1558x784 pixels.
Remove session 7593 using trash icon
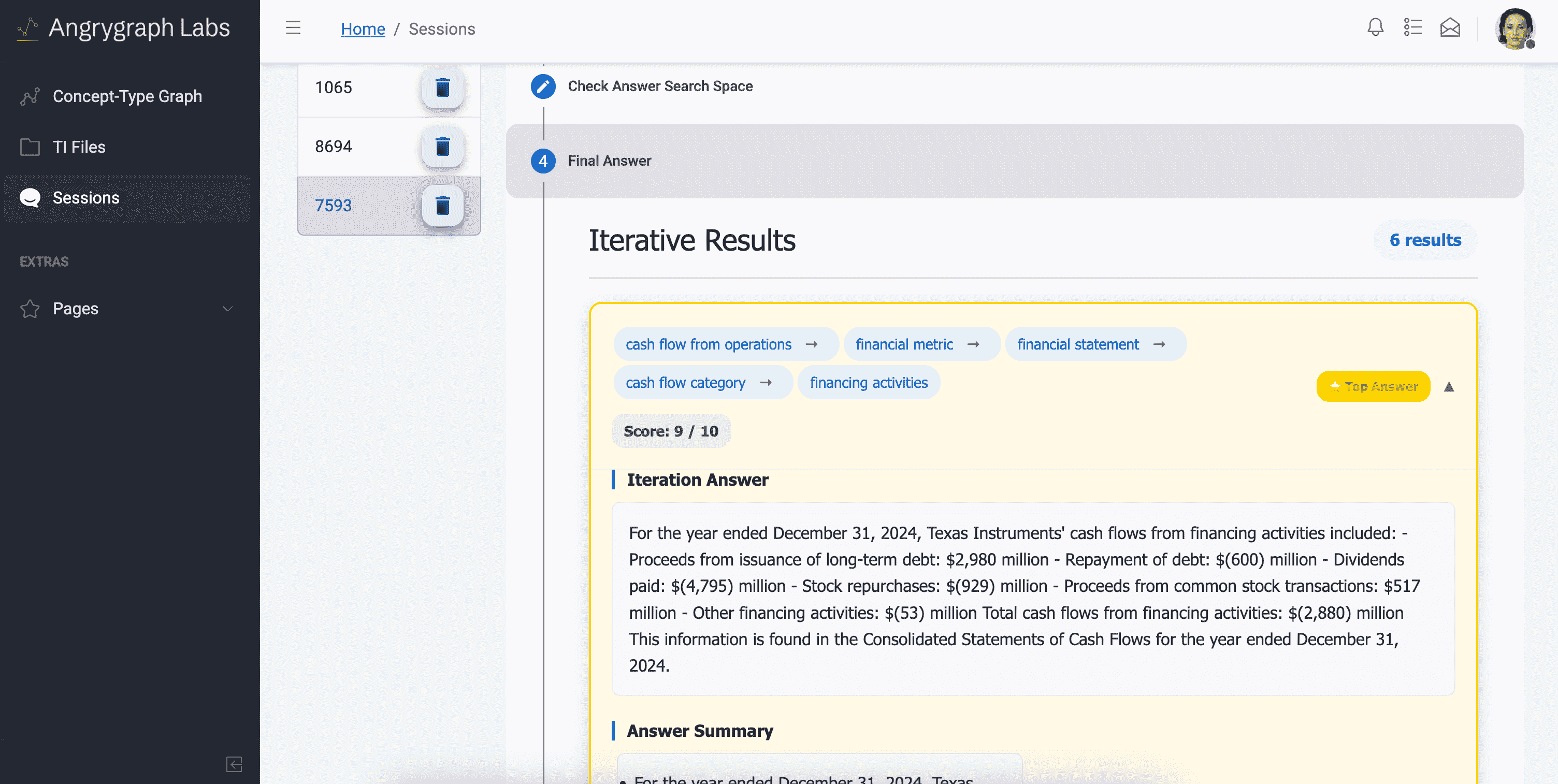(442, 206)
